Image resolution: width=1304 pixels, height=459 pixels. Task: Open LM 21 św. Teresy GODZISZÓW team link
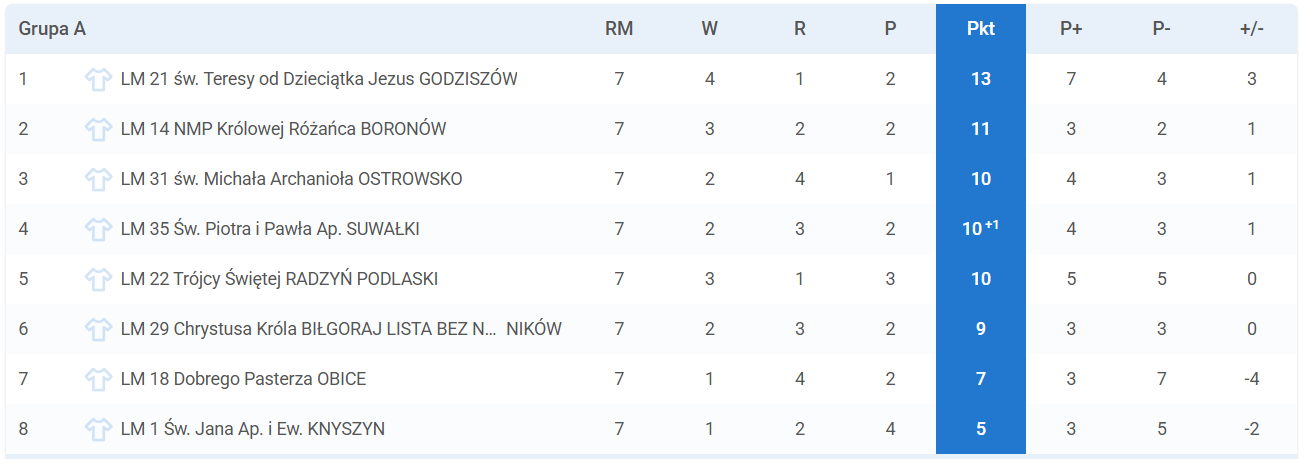(319, 79)
